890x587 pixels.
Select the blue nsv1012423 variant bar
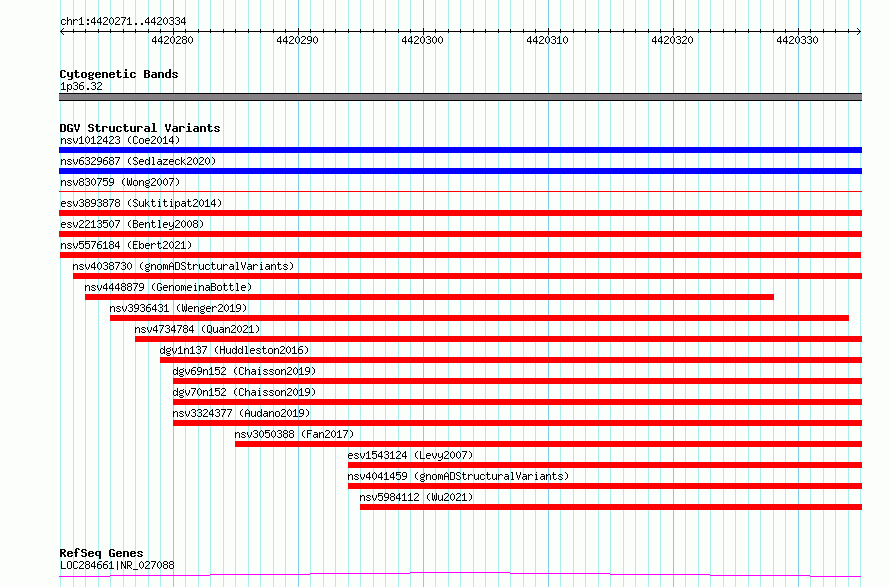(460, 150)
